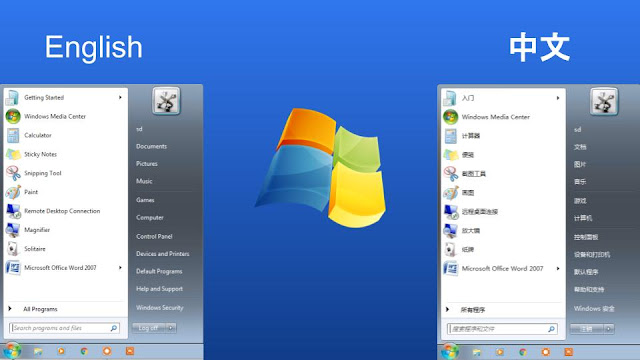Open Default Programs
The width and height of the screenshot is (640, 360).
[x=159, y=271]
